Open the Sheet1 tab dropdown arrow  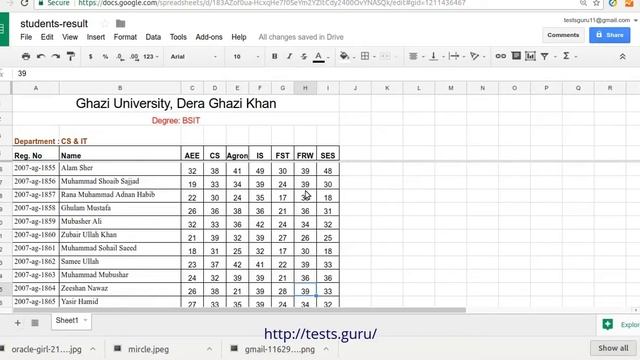85,320
